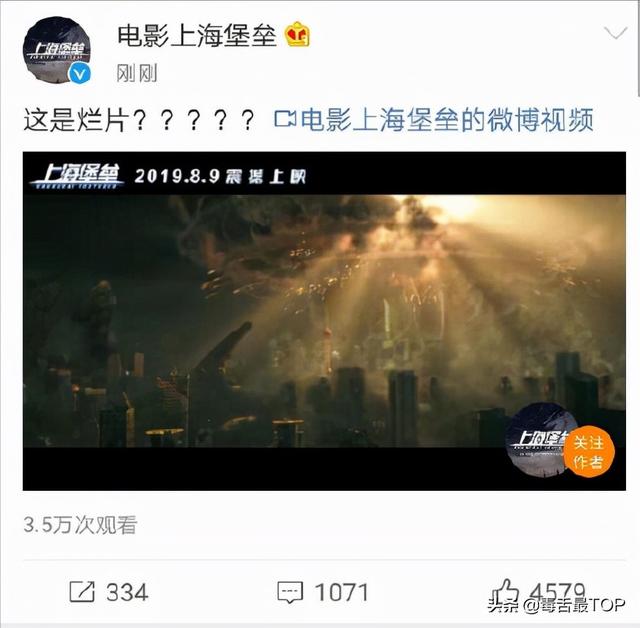This screenshot has width=640, height=628.
Task: Click the 3.5万次观看 view count
Action: (80, 525)
